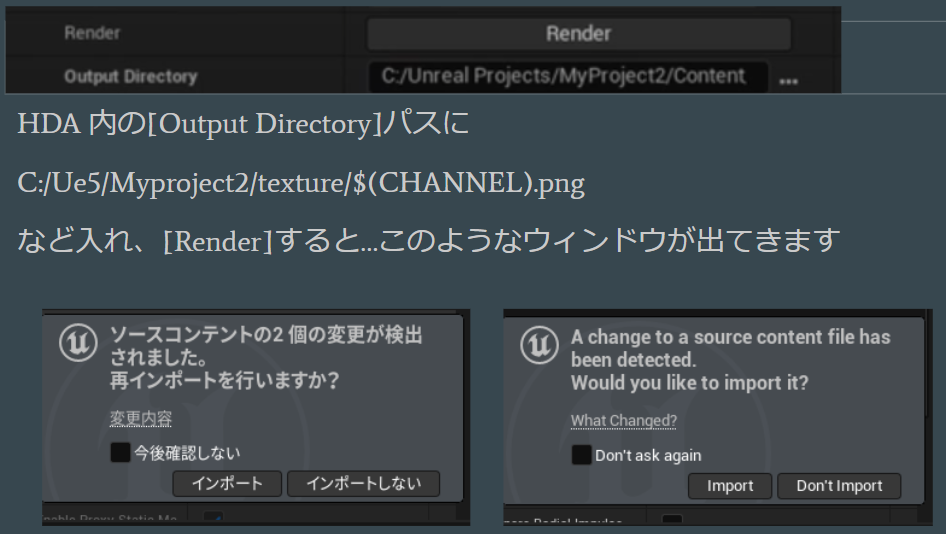Click Unreal logo icon in Japanese dialog
946x534 pixels.
pyautogui.click(x=78, y=343)
